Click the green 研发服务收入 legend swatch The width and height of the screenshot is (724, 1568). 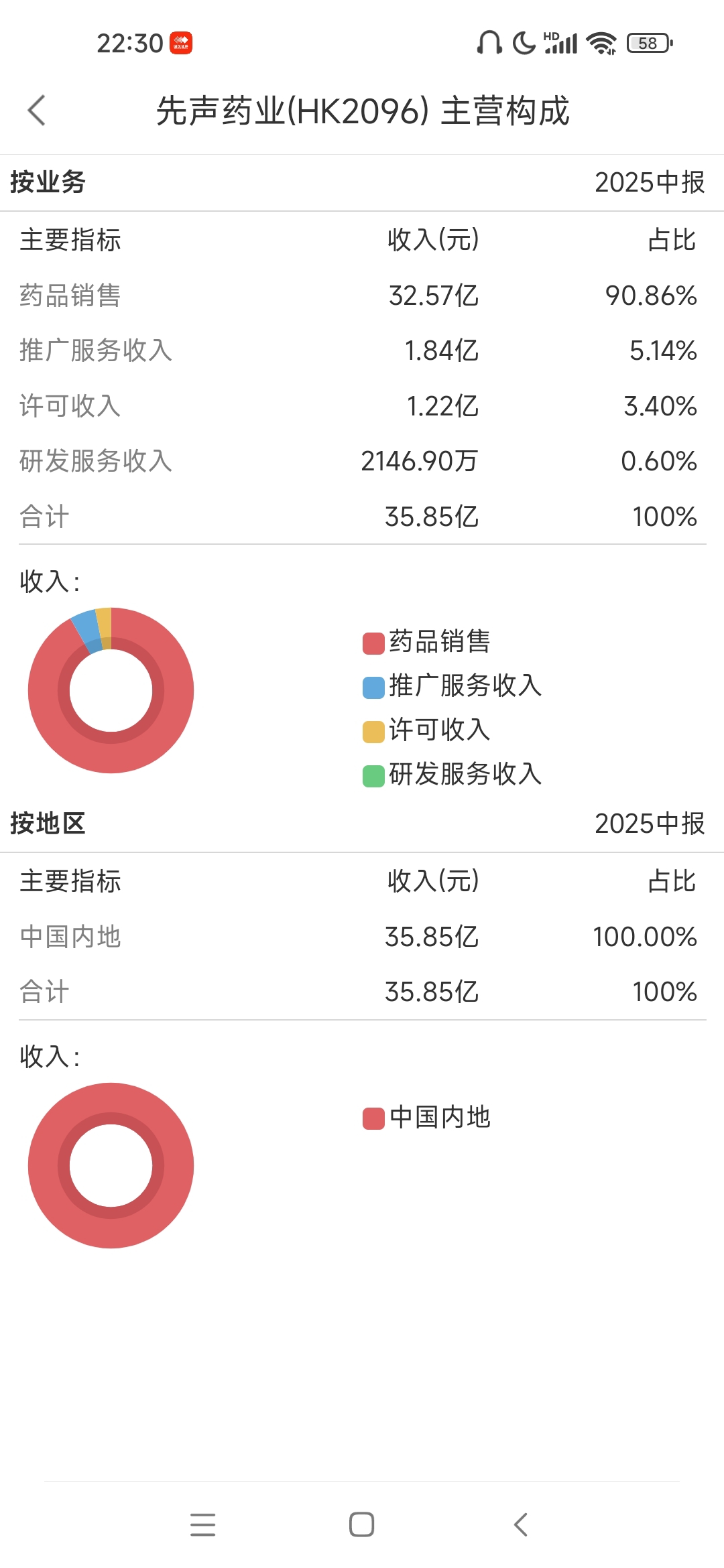coord(373,776)
